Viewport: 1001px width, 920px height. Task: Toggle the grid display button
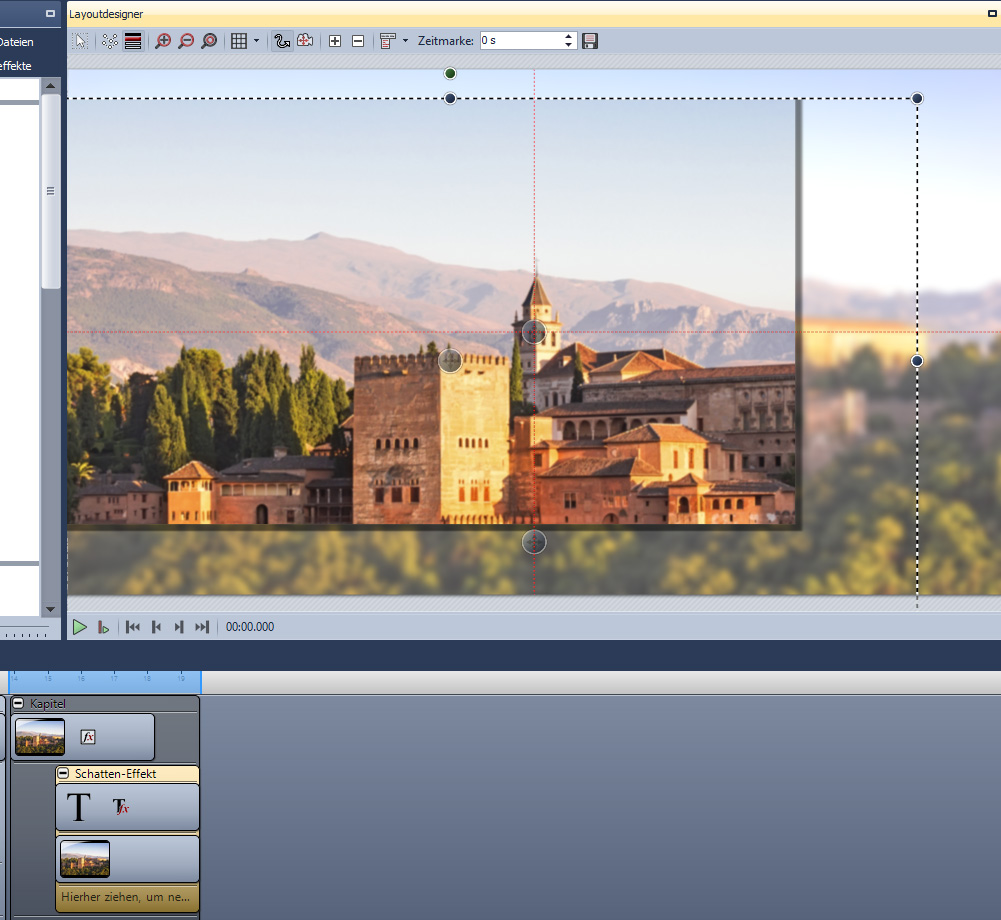[238, 41]
